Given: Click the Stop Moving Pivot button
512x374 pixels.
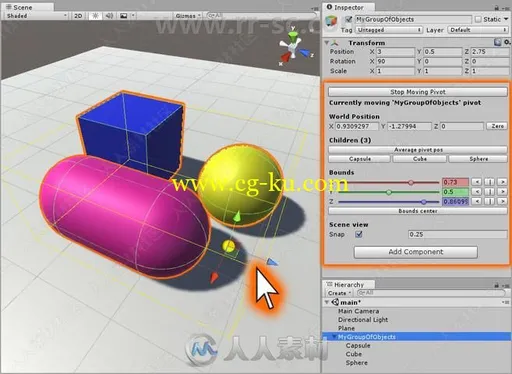Looking at the screenshot, I should tap(418, 92).
